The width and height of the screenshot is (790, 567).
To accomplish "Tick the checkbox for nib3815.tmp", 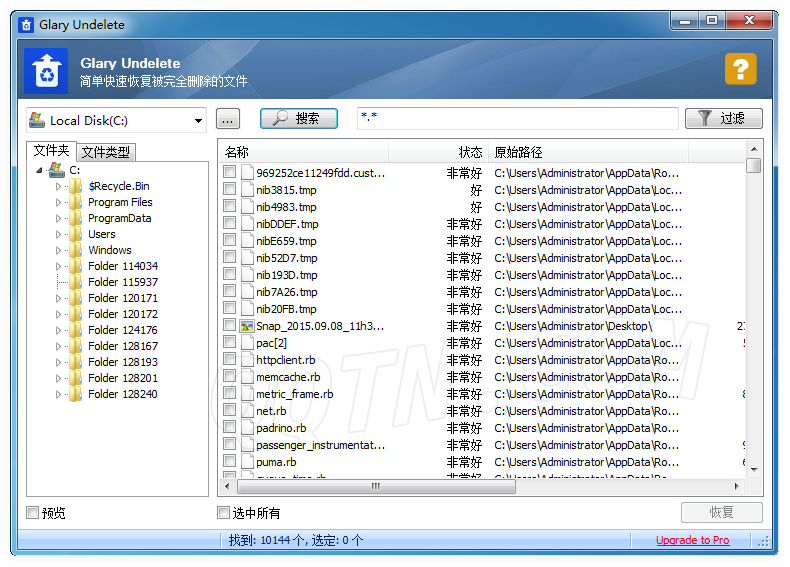I will [x=230, y=190].
